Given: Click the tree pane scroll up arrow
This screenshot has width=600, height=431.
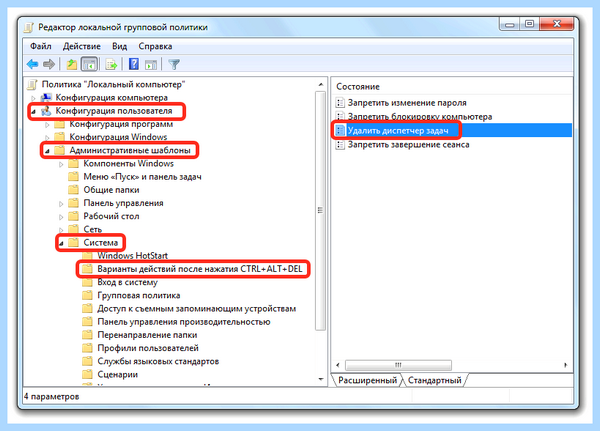Looking at the screenshot, I should [321, 84].
